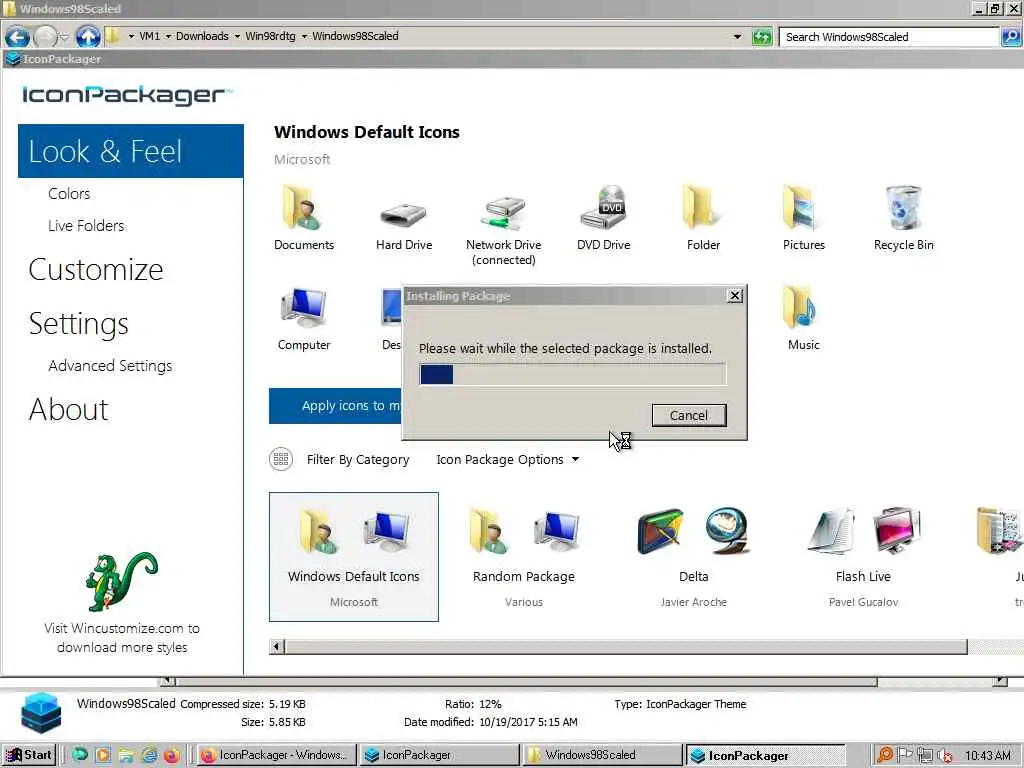Viewport: 1024px width, 768px height.
Task: Click the Start button
Action: [29, 755]
